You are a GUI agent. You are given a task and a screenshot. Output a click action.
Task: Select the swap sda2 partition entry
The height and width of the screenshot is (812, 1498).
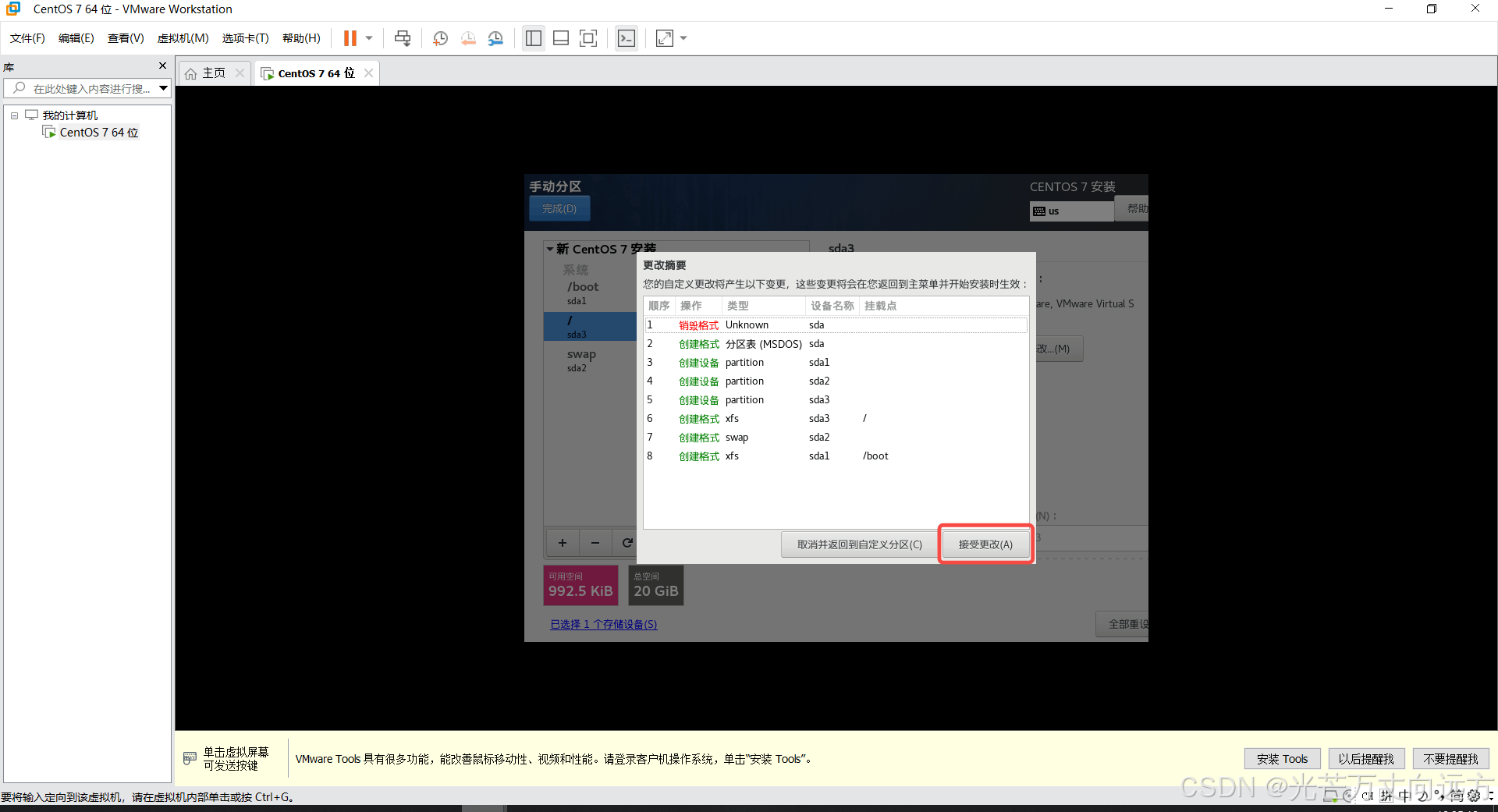point(591,360)
